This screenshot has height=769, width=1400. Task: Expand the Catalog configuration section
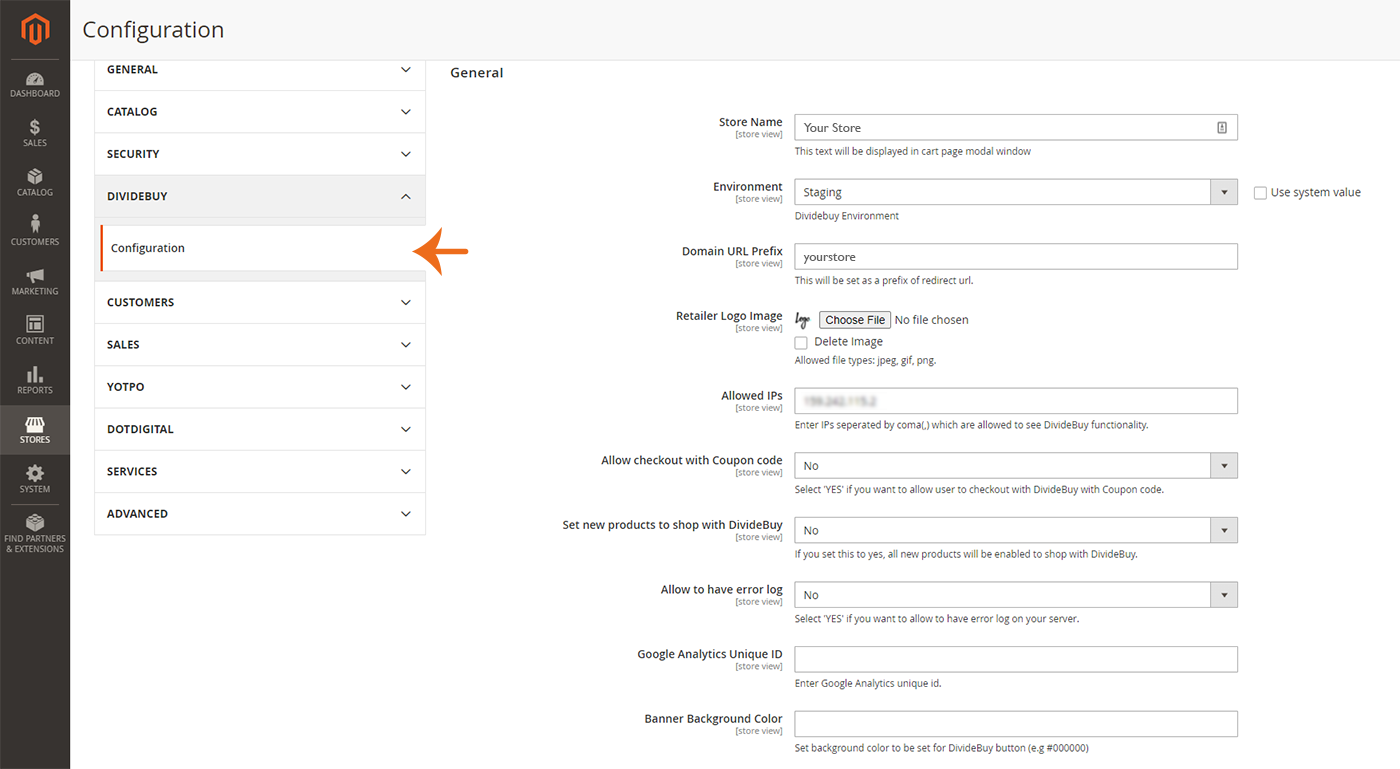pos(260,112)
